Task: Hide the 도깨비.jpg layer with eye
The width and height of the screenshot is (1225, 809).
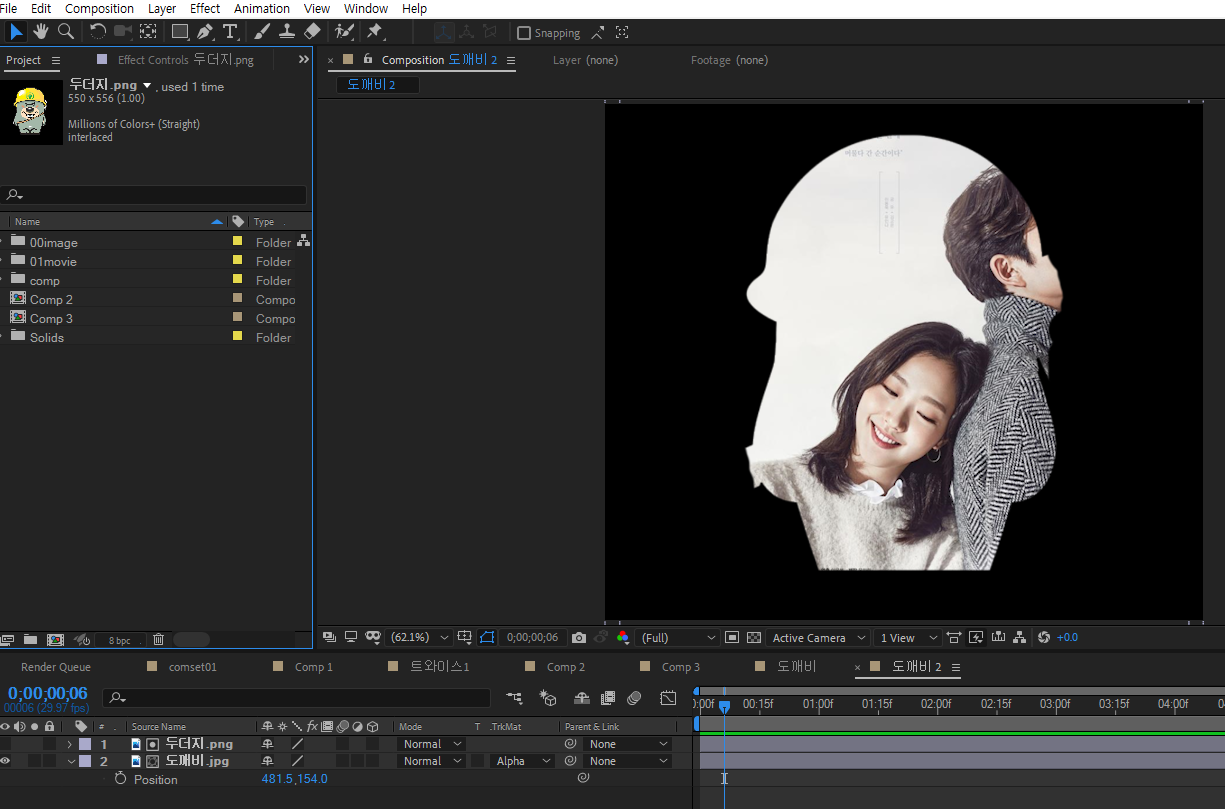Action: (x=6, y=761)
